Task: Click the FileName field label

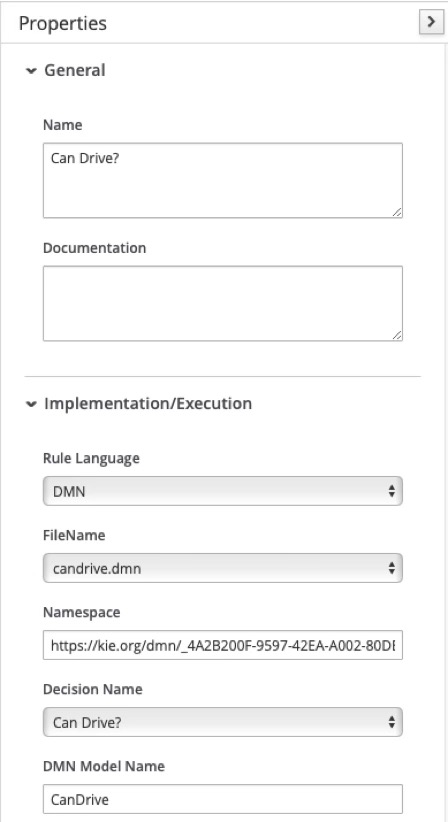Action: click(74, 535)
